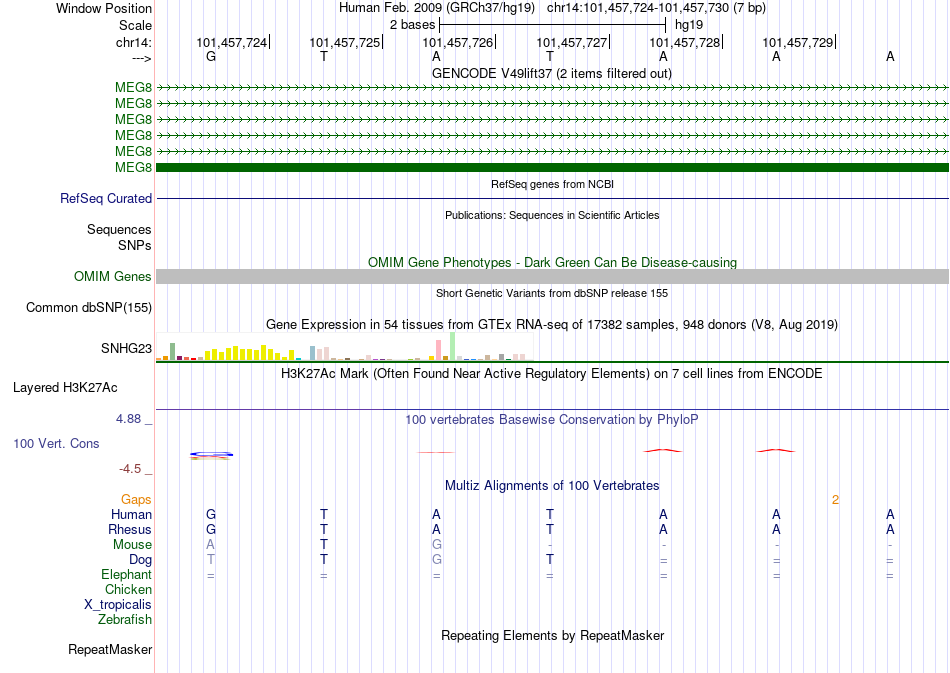Click the Zebrafish species label

coord(125,620)
